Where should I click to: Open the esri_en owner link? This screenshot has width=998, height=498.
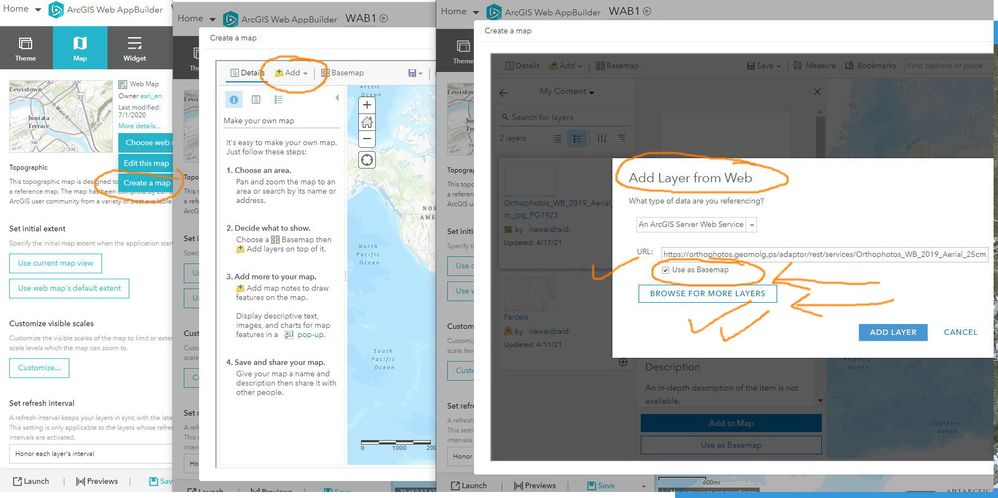pos(151,96)
